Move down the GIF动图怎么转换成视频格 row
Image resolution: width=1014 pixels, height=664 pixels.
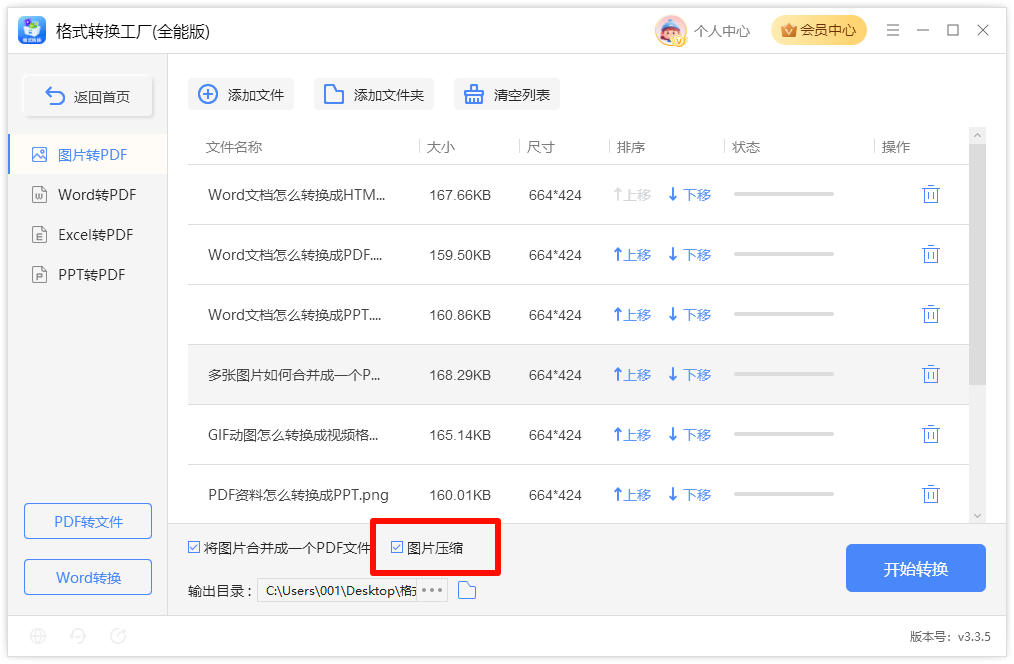pyautogui.click(x=689, y=435)
